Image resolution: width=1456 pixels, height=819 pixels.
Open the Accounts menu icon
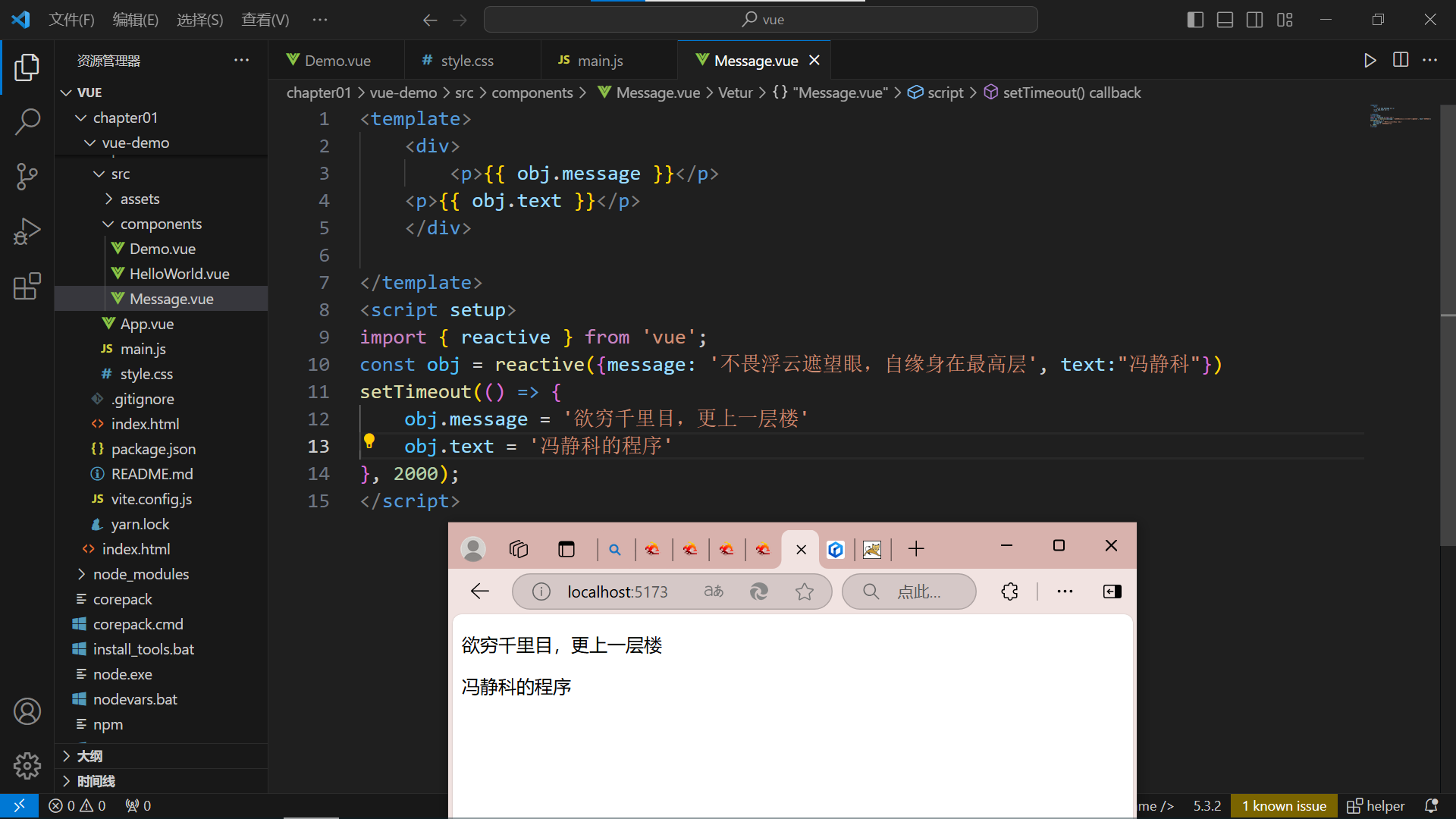click(x=27, y=711)
